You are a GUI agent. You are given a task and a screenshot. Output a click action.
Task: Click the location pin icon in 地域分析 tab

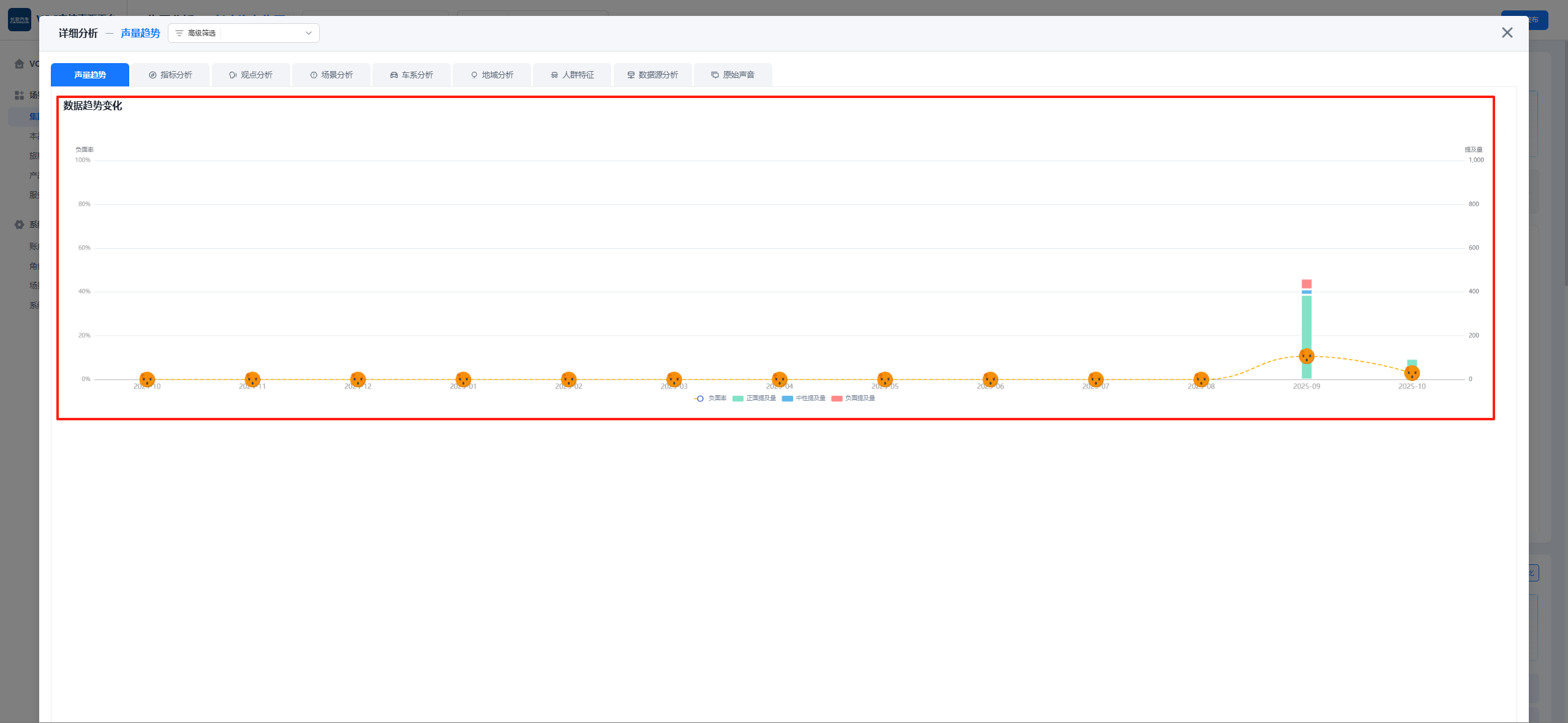coord(474,75)
